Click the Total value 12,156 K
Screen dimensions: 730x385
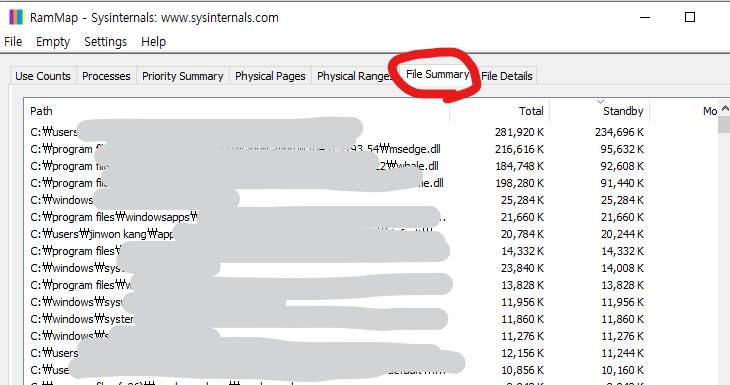pos(522,353)
